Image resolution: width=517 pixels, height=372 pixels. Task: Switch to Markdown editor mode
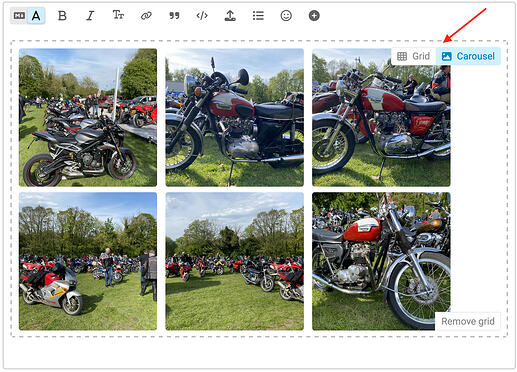(19, 16)
